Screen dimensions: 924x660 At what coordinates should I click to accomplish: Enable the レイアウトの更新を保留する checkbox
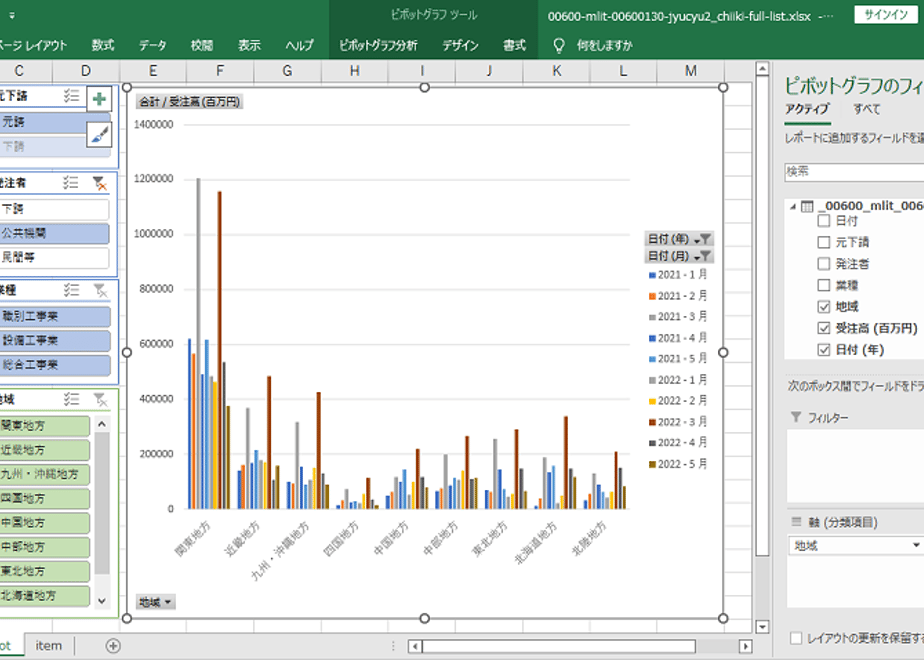[x=796, y=638]
